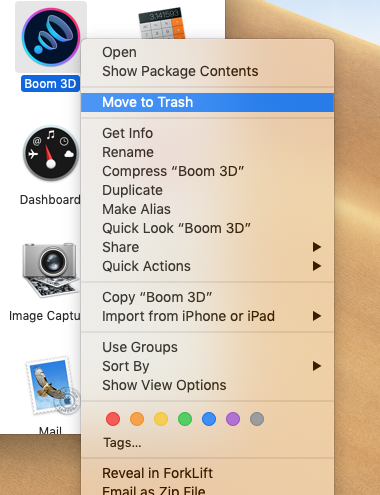Expand the Share submenu arrow
This screenshot has width=380, height=495.
[x=317, y=247]
